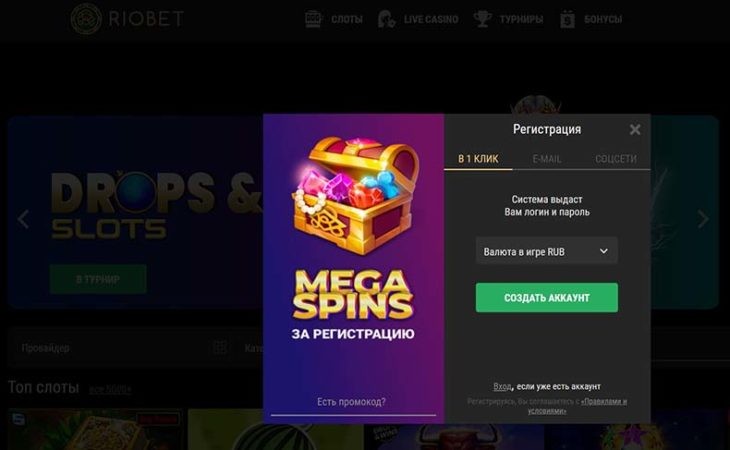Open the Турниры trophy icon
This screenshot has width=730, height=450.
(482, 19)
